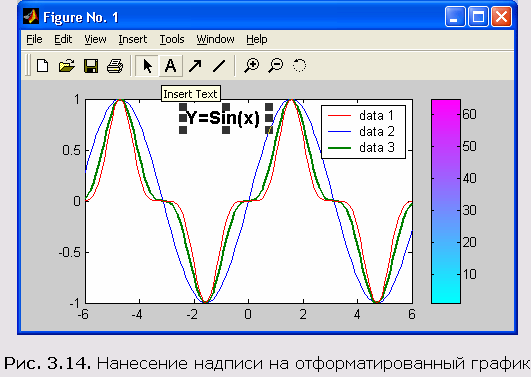Activate the Zoom Out magnifier tool
The width and height of the screenshot is (531, 377).
[276, 65]
